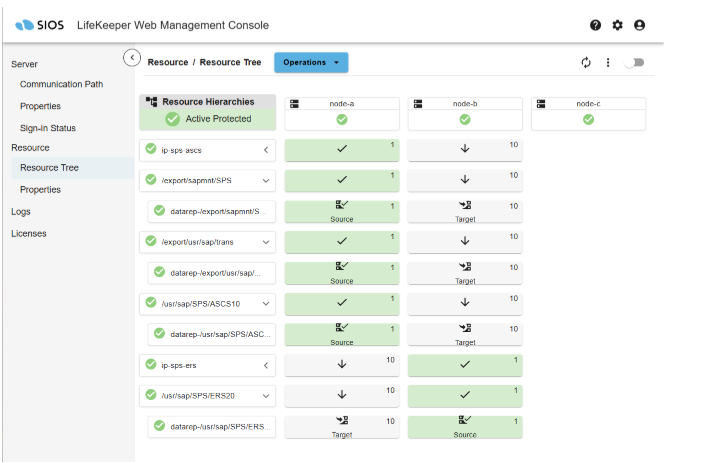Screen dimensions: 715x463
Task: Click the refresh icon
Action: (586, 63)
